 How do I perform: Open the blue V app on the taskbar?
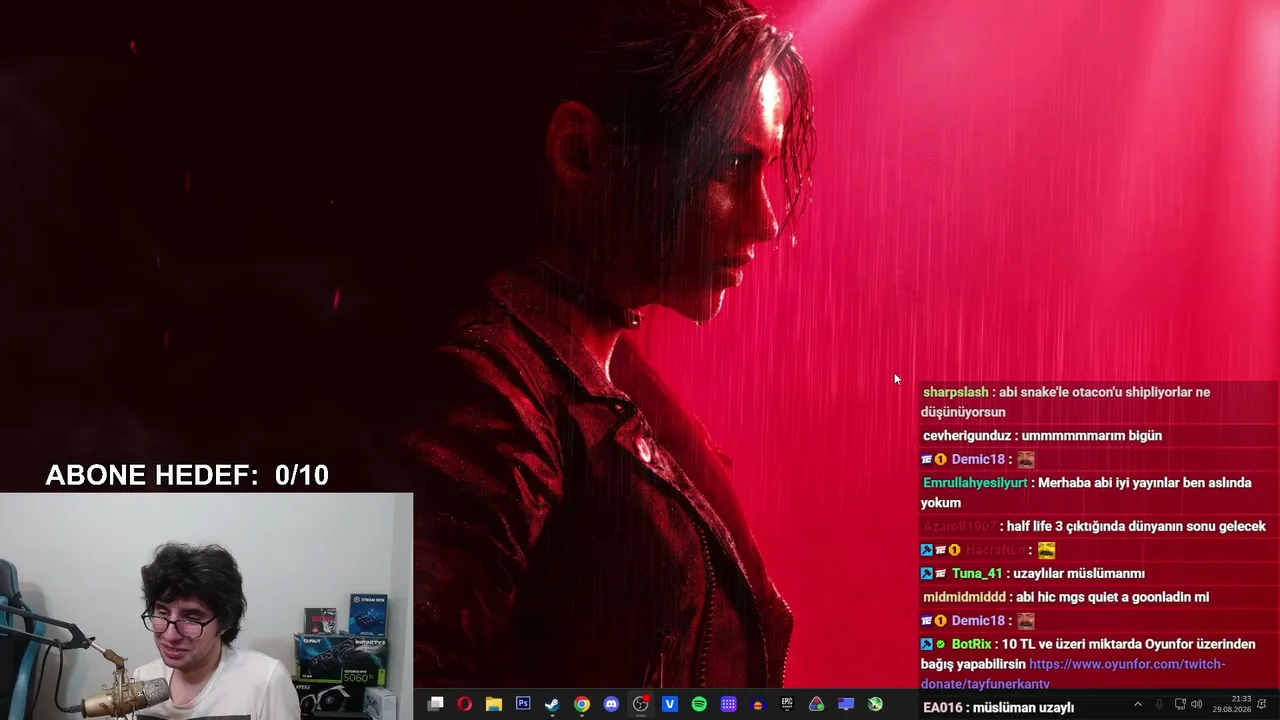(670, 704)
